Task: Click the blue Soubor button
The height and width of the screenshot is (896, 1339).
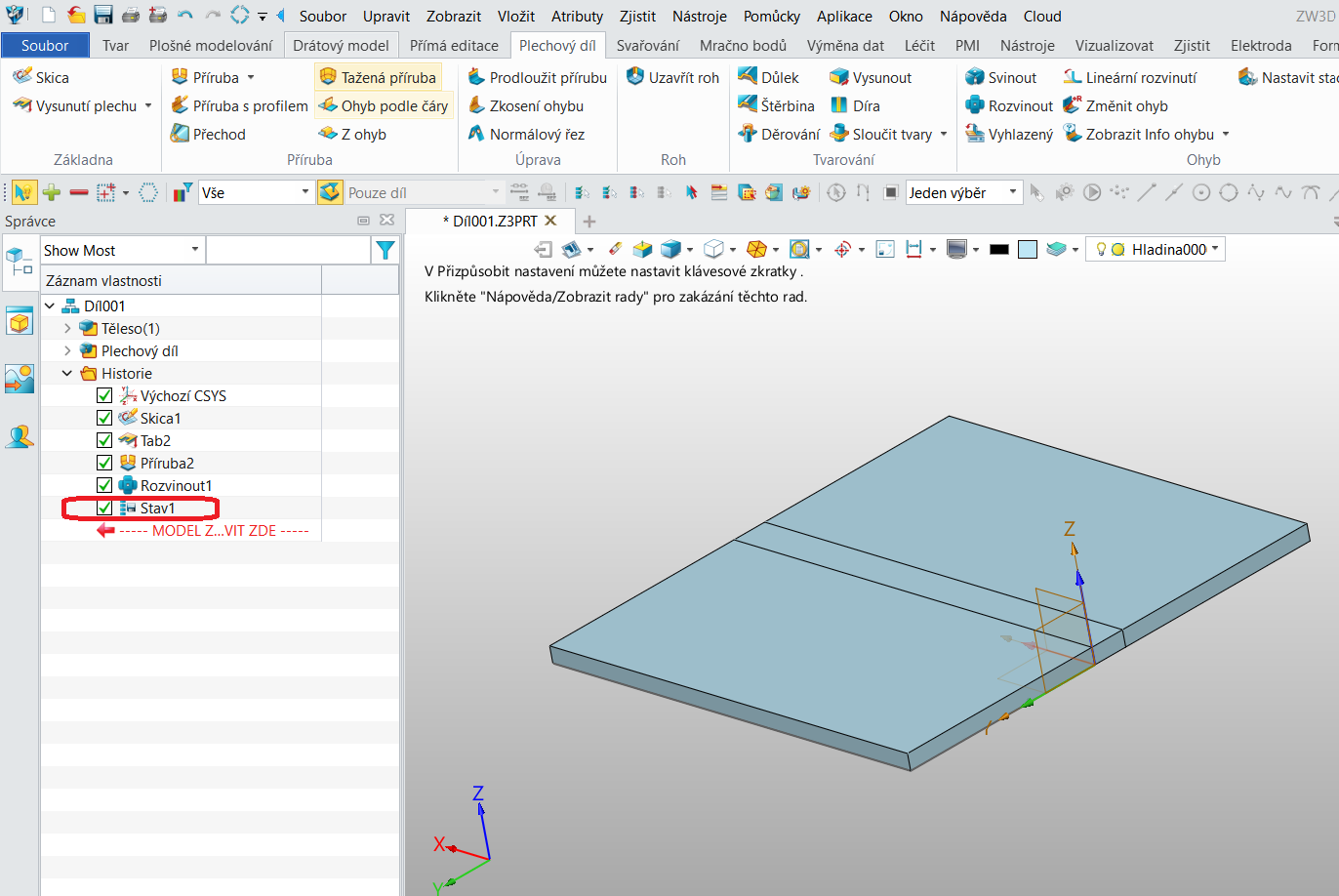Action: pos(45,45)
